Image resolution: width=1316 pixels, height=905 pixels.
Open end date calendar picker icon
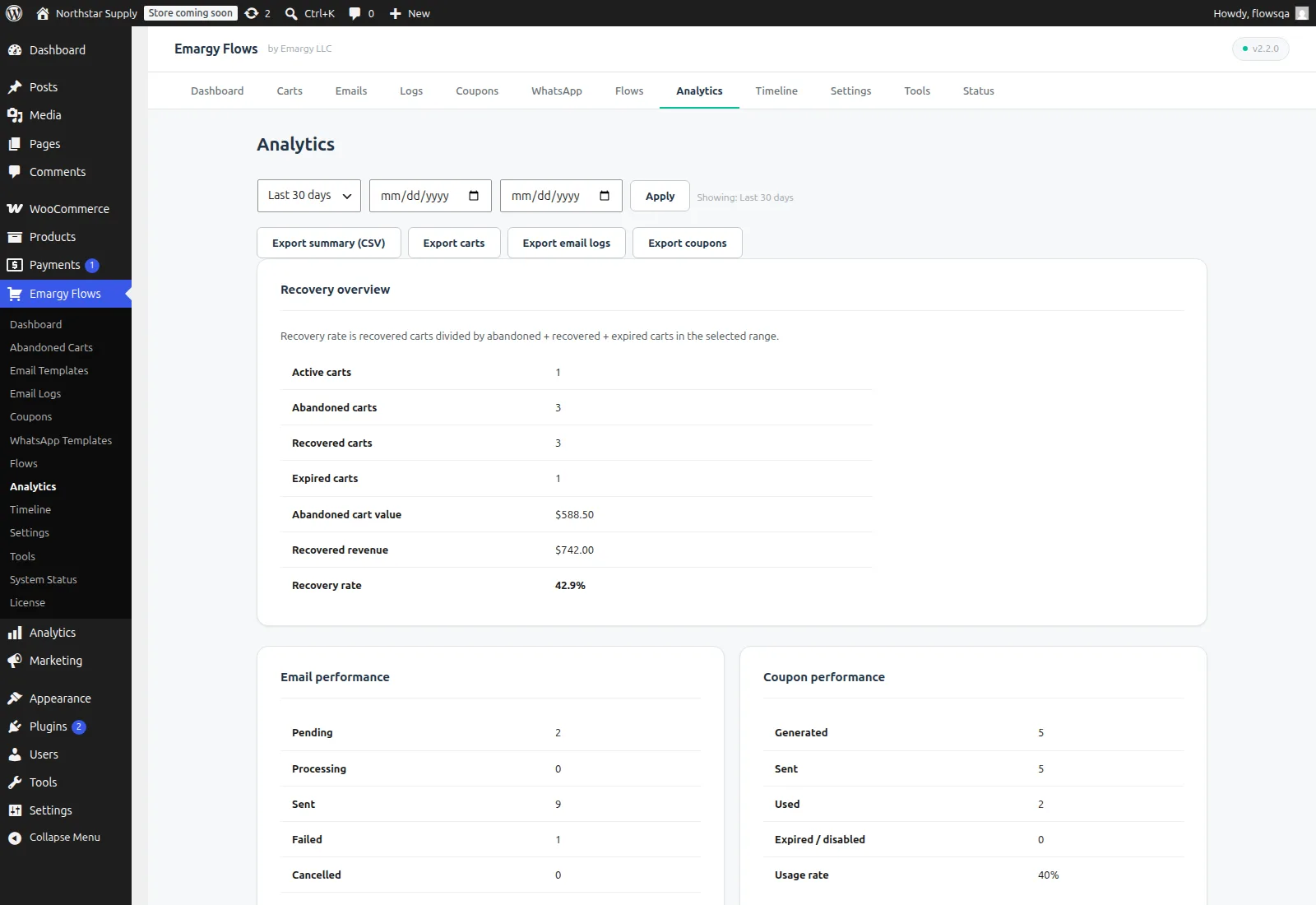coord(605,196)
